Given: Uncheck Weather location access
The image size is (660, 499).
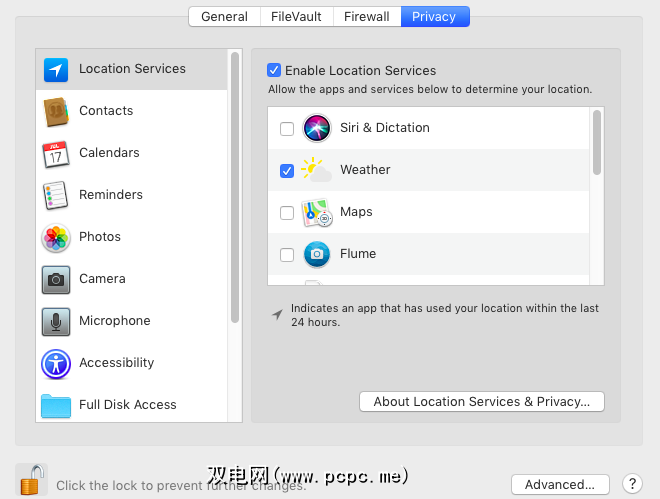Looking at the screenshot, I should tap(287, 171).
